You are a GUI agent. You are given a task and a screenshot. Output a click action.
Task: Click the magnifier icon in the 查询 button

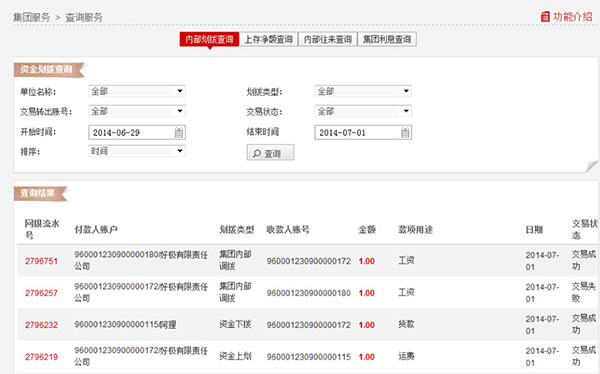click(x=257, y=154)
